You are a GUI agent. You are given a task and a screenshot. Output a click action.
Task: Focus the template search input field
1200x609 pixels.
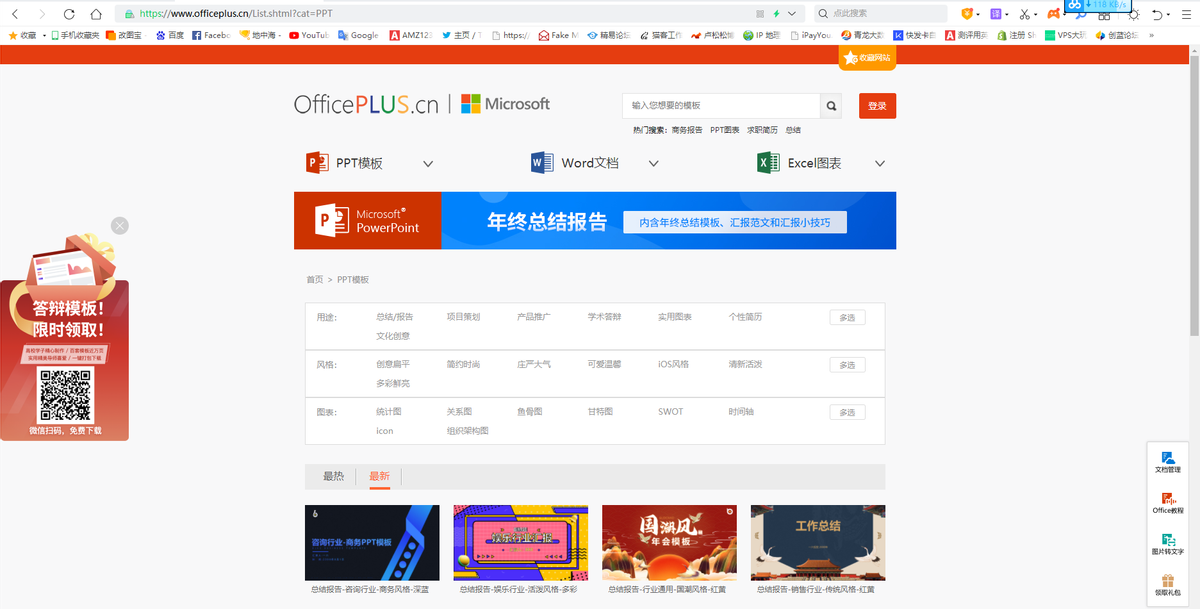coord(721,105)
